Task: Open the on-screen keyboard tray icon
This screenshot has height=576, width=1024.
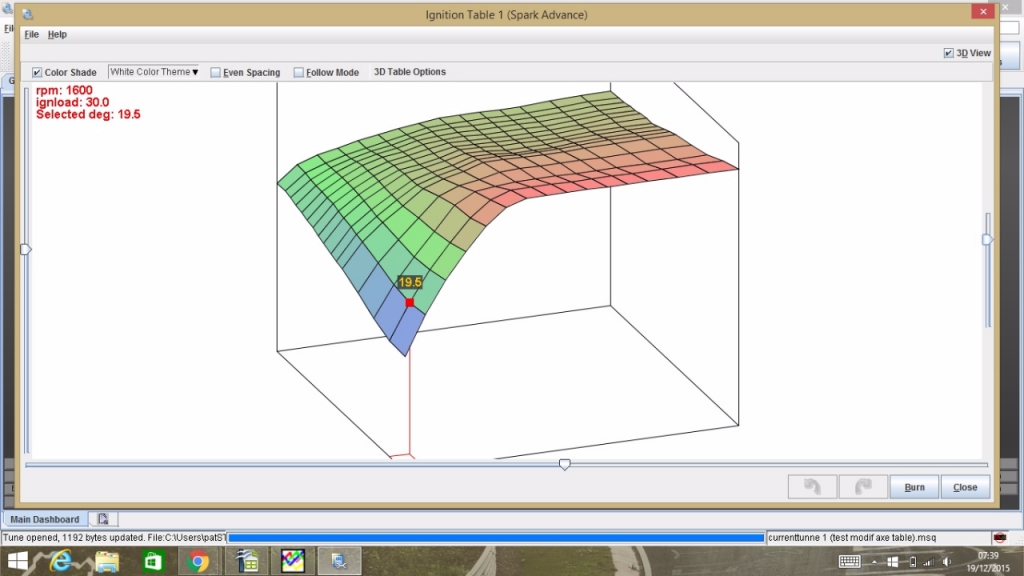Action: pyautogui.click(x=849, y=562)
